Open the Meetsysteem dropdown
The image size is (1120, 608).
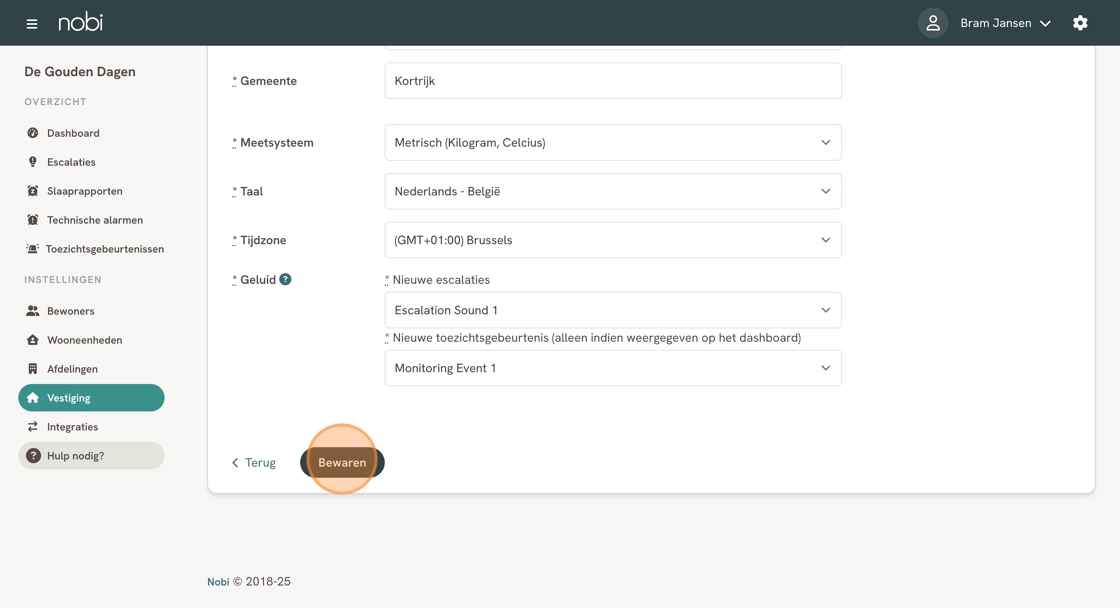[612, 143]
